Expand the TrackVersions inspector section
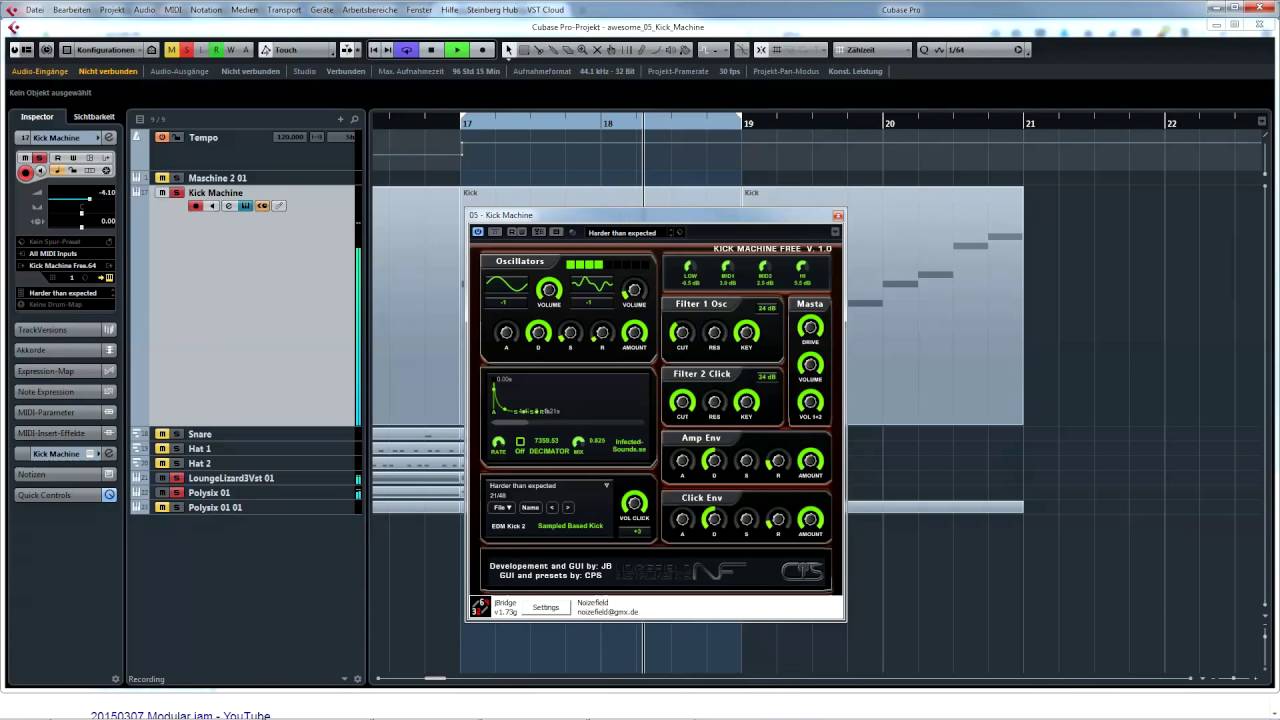 tap(65, 330)
